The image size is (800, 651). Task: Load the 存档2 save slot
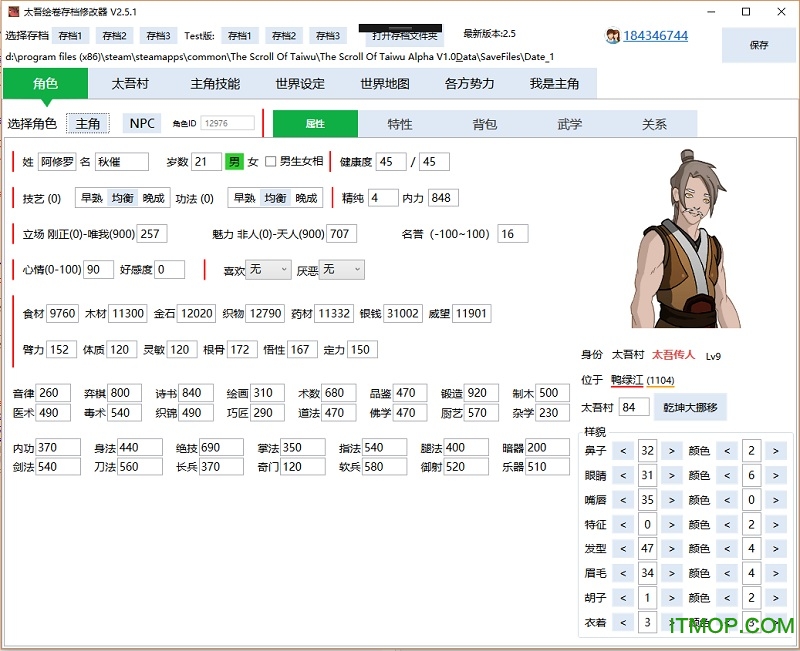(x=114, y=35)
